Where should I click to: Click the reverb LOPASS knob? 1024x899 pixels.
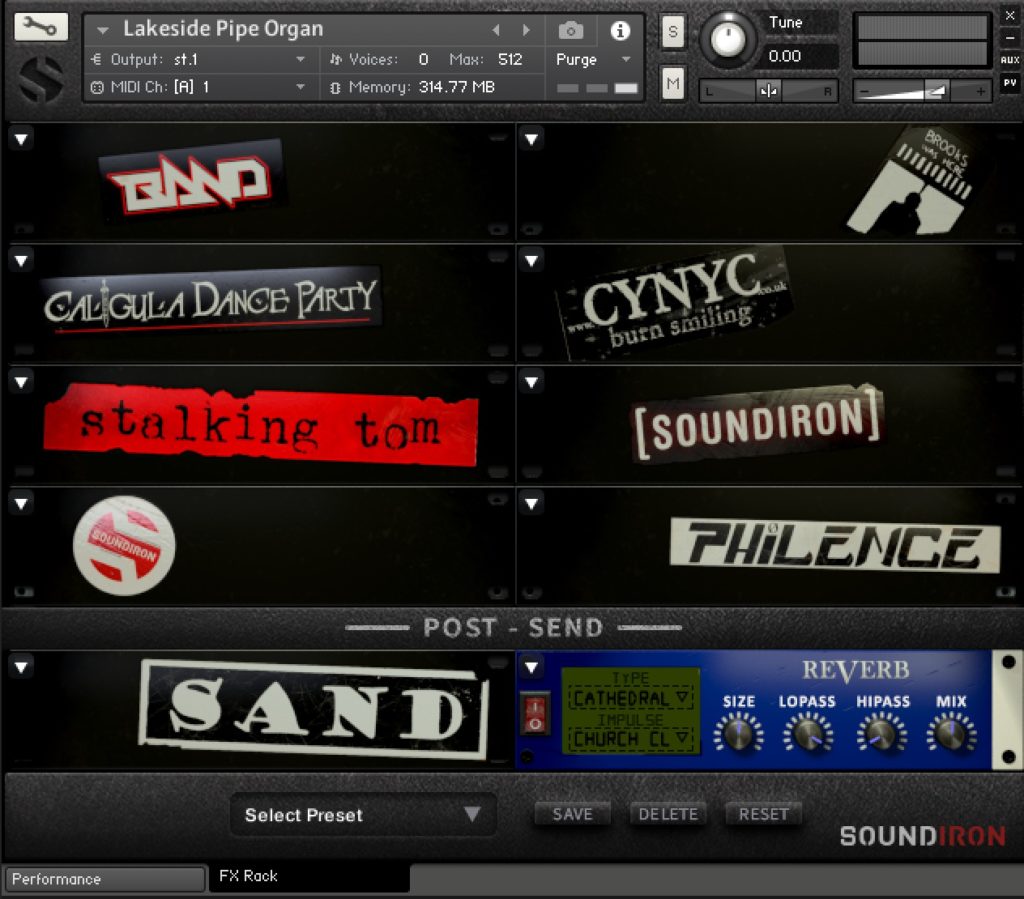coord(808,733)
